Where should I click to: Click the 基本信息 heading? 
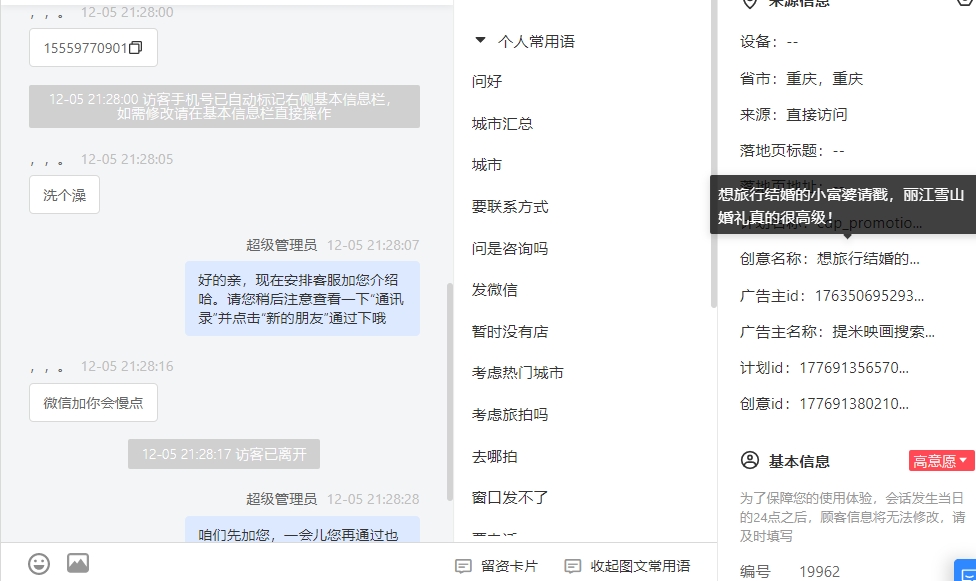pyautogui.click(x=799, y=461)
